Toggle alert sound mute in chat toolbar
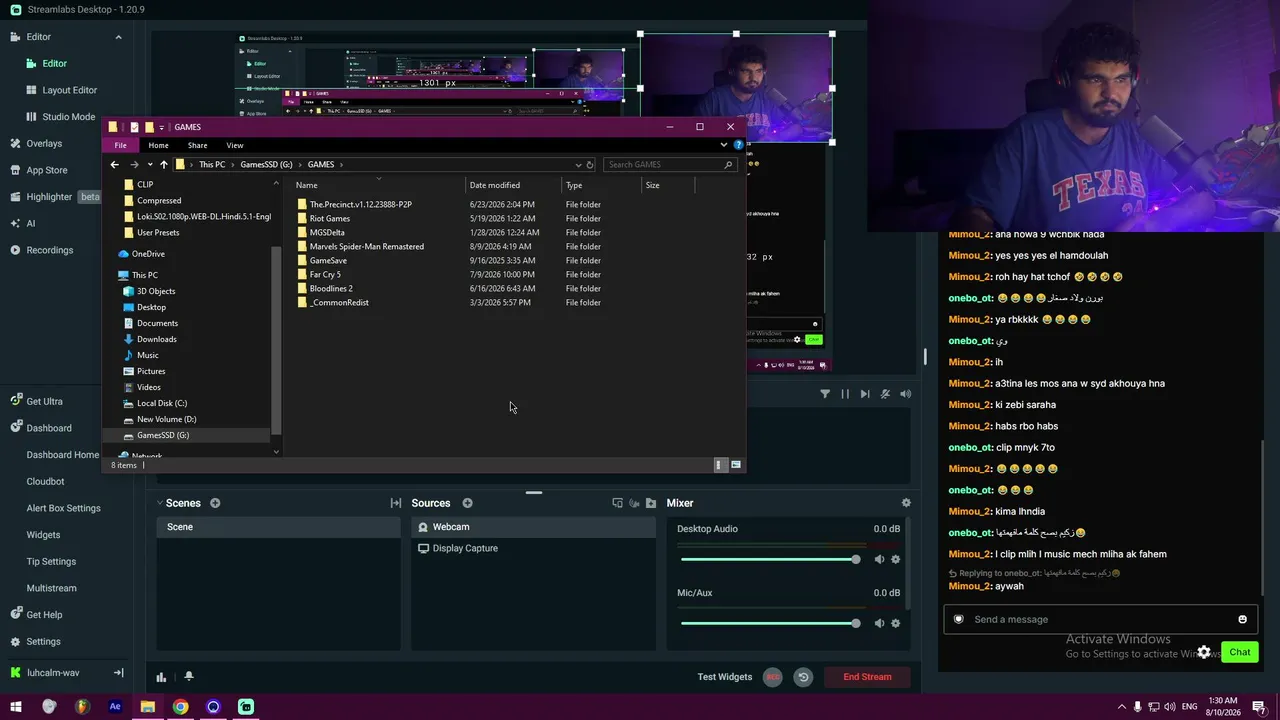Image resolution: width=1280 pixels, height=720 pixels. pyautogui.click(x=885, y=394)
